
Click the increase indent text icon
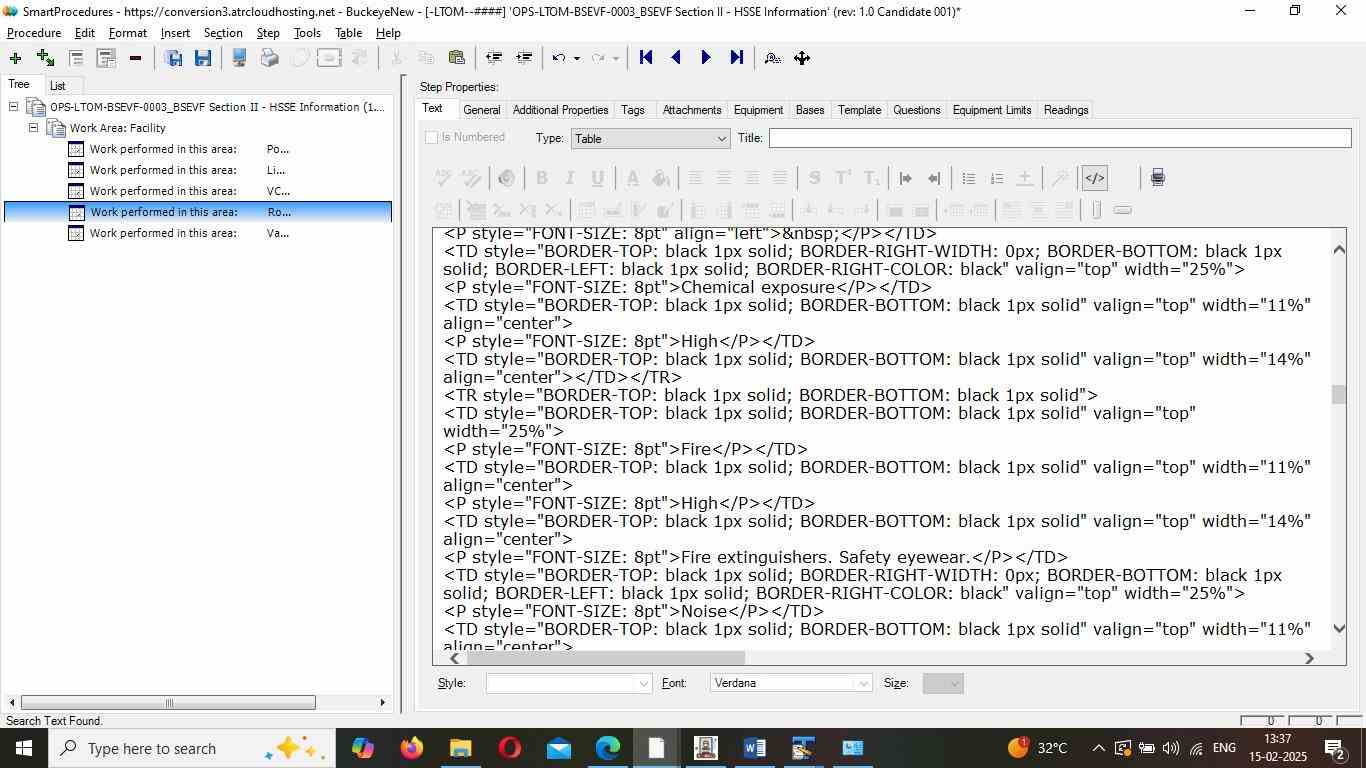pyautogui.click(x=906, y=178)
